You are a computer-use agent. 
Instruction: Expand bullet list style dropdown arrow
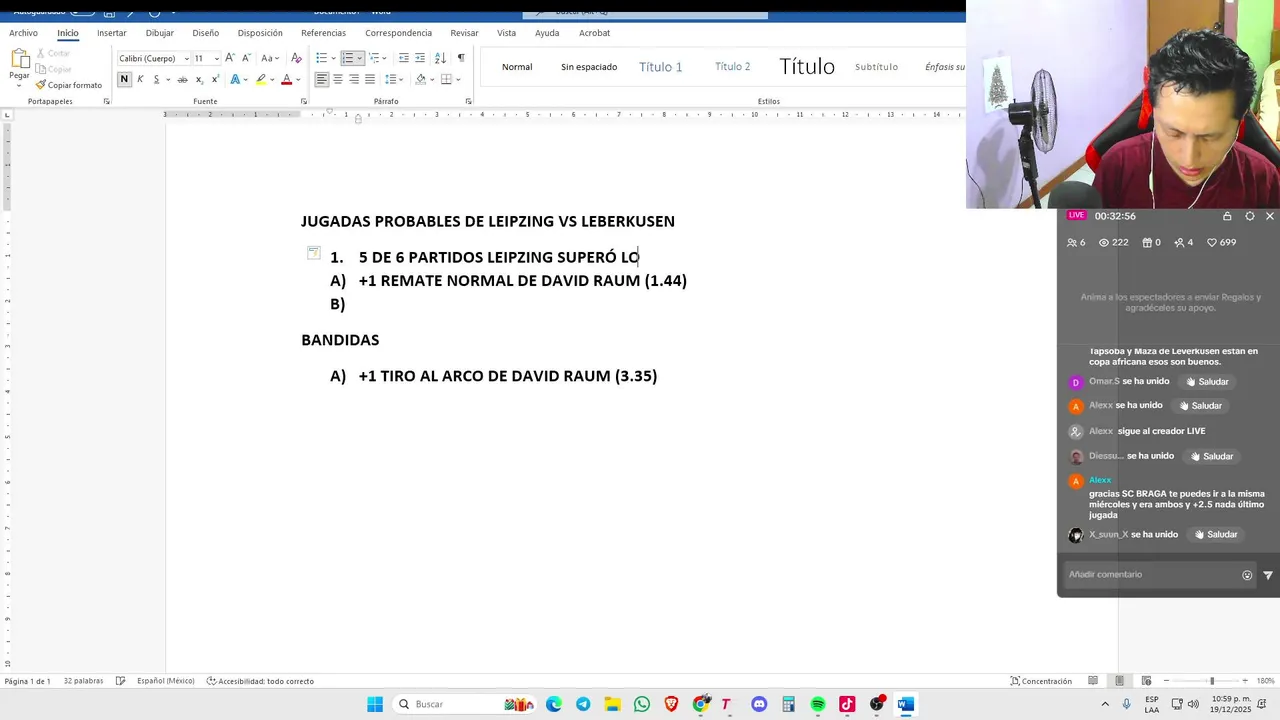click(332, 58)
